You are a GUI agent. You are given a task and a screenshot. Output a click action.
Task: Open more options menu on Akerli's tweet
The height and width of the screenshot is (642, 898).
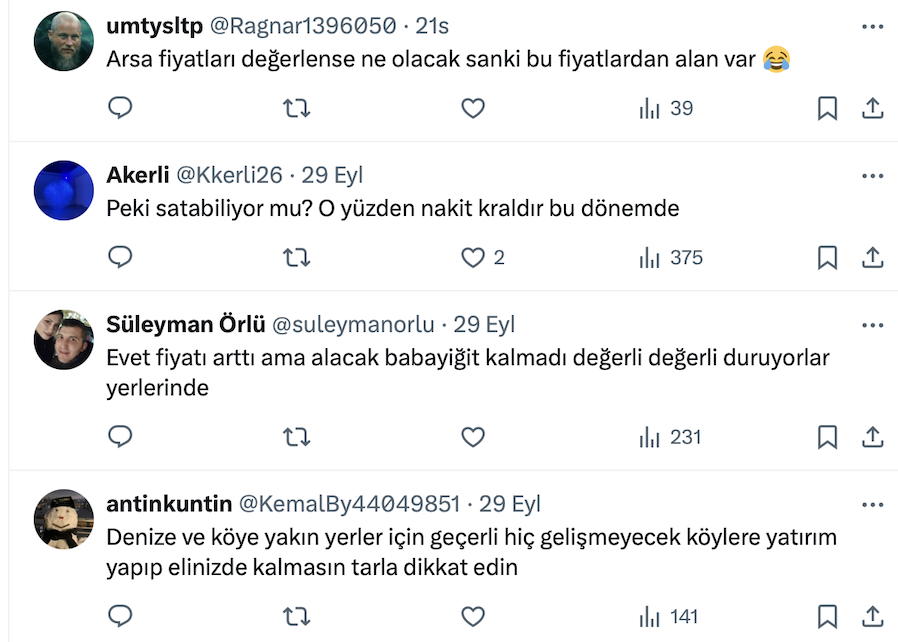coord(872,175)
